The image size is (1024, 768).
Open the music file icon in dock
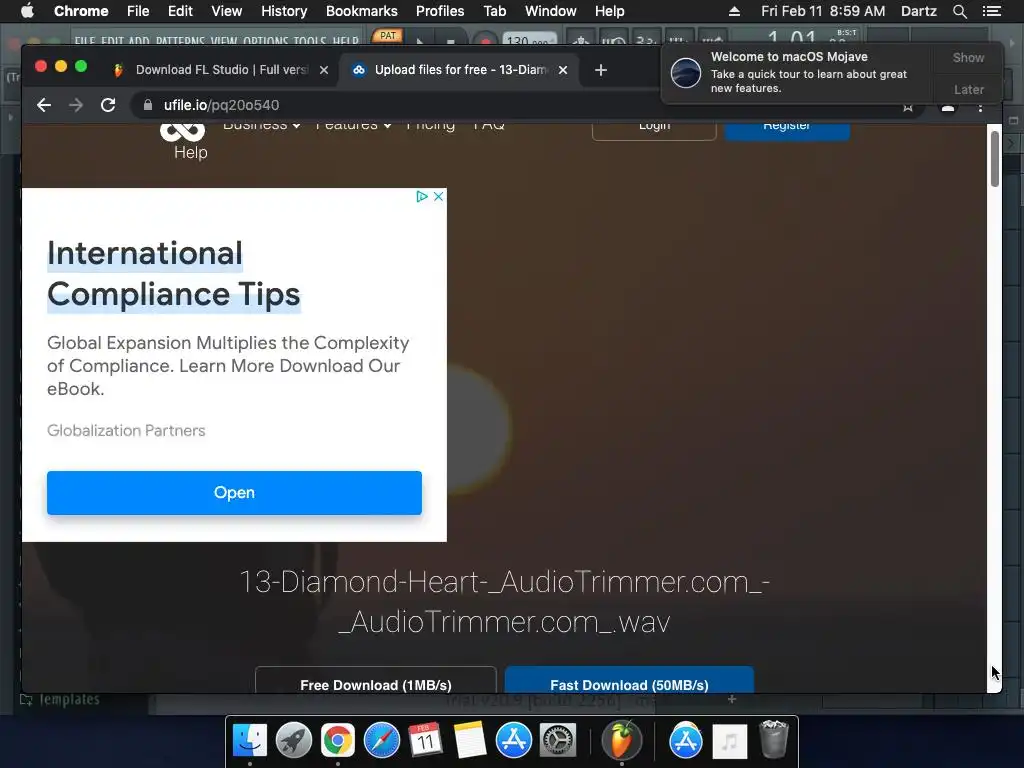coord(729,741)
